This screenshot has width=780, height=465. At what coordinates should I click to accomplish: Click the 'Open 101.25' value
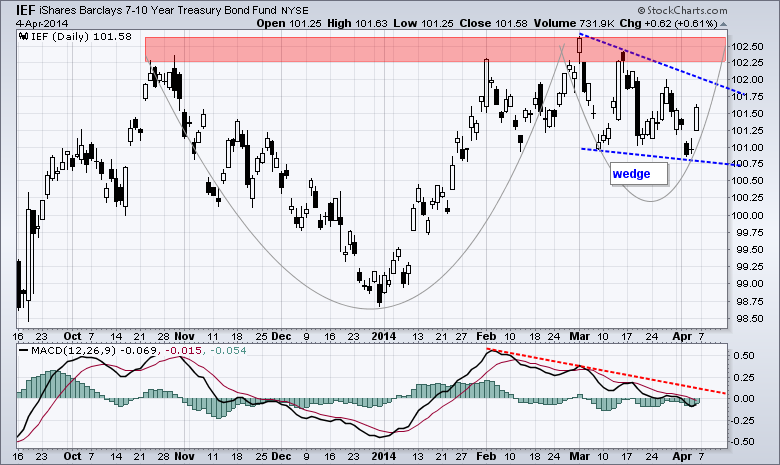(x=289, y=23)
